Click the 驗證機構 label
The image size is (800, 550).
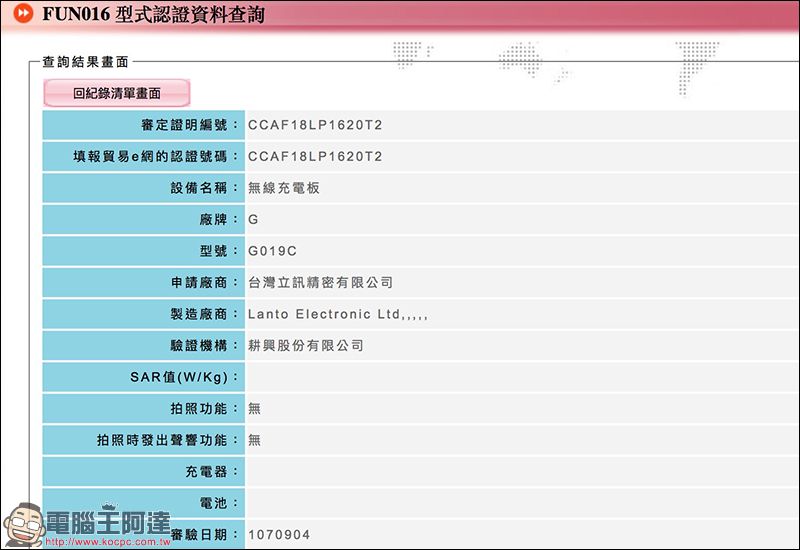point(204,346)
